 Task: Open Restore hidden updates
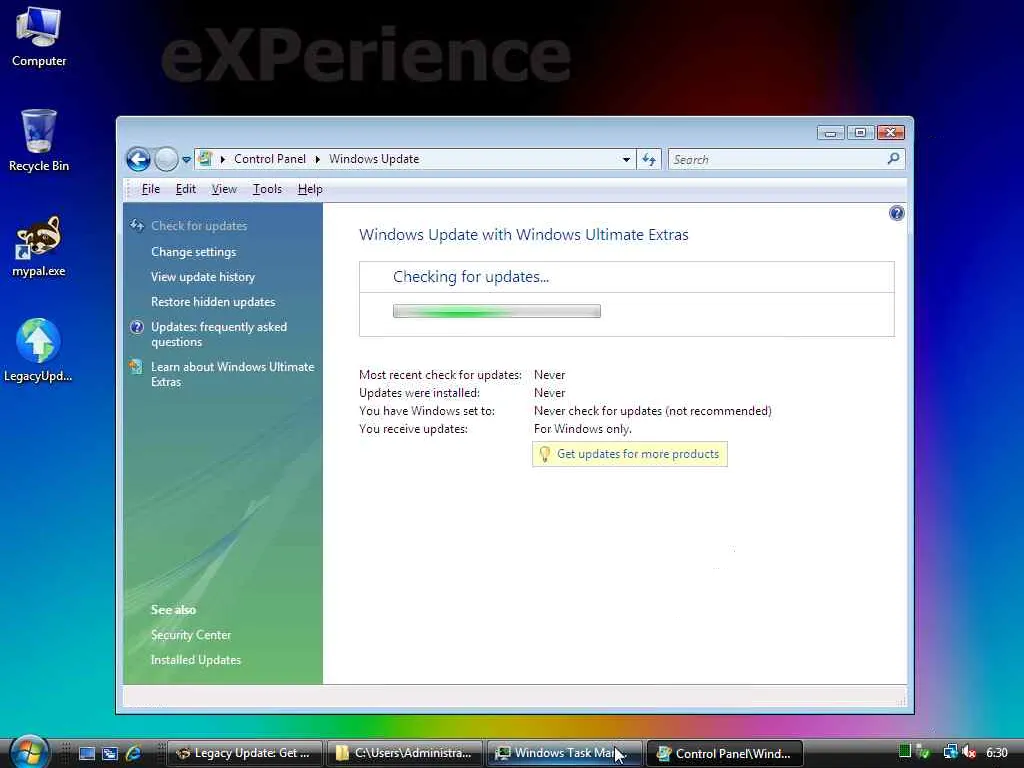[x=213, y=302]
